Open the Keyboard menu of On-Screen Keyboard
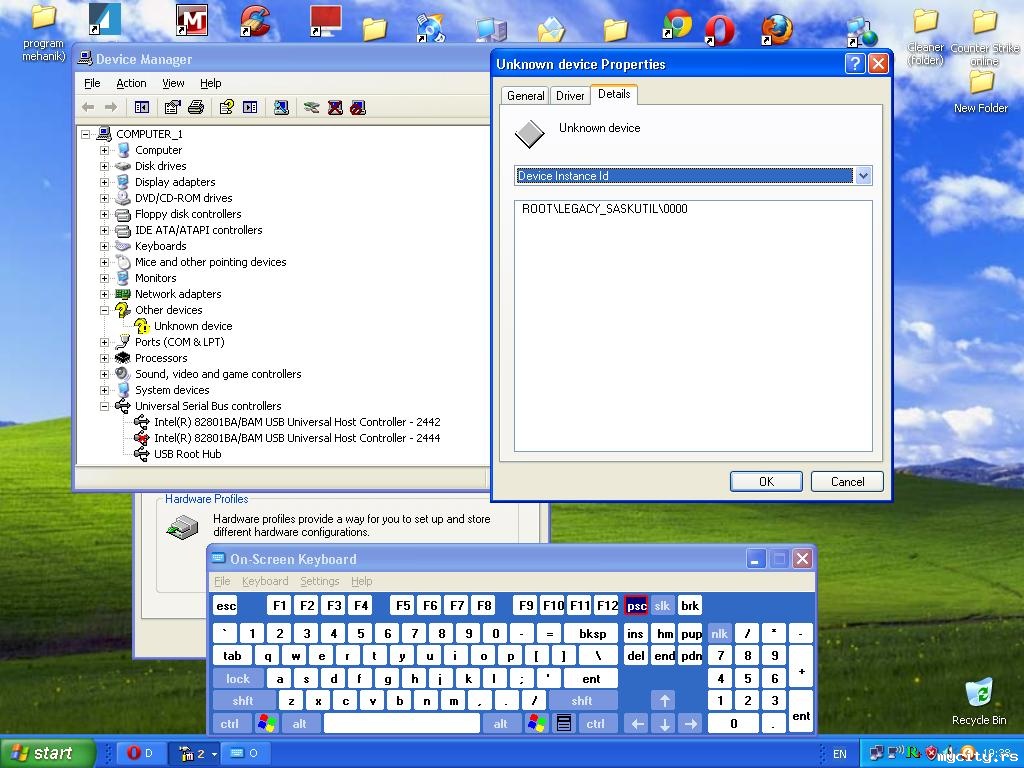The width and height of the screenshot is (1024, 768). tap(264, 581)
